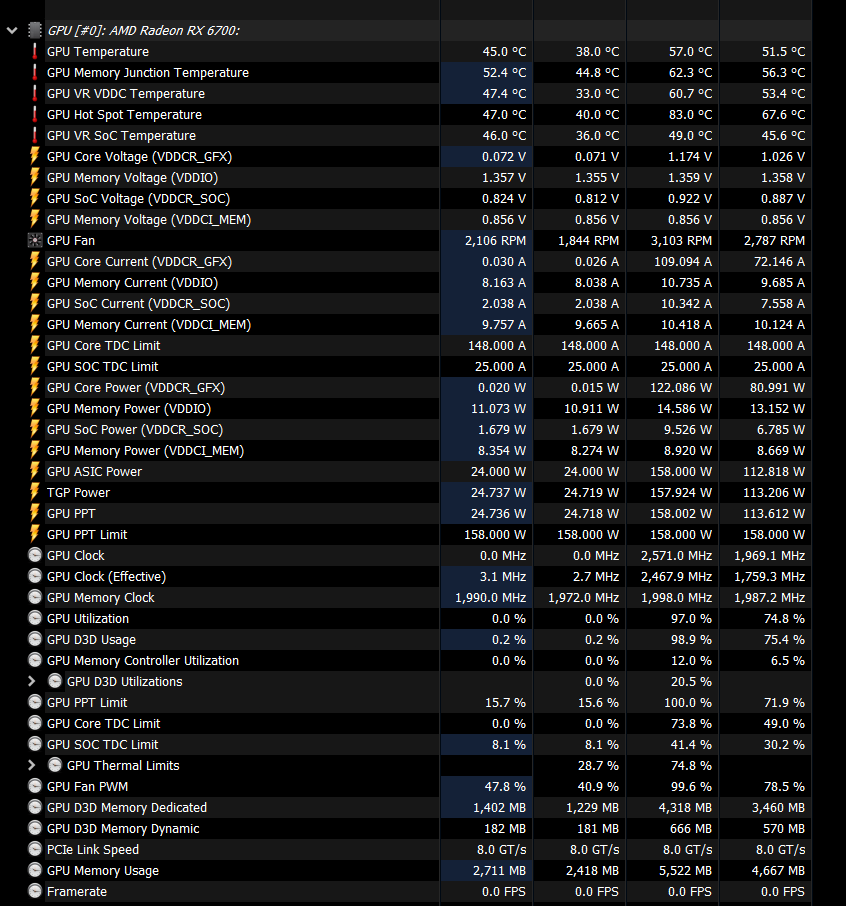The height and width of the screenshot is (906, 846).
Task: Click GPU D3D Memory Dedicated minimum 1,229 MB
Action: 592,807
